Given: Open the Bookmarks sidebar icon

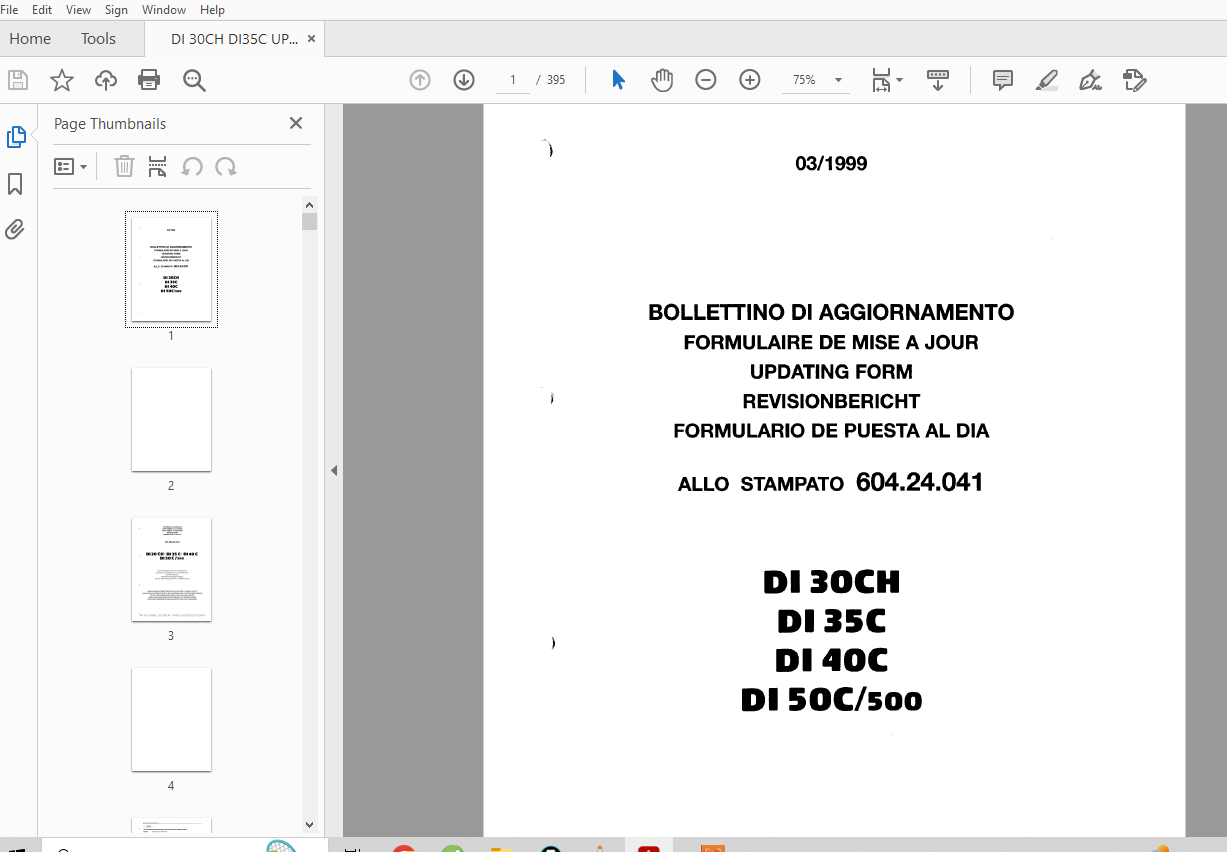Looking at the screenshot, I should tap(15, 184).
